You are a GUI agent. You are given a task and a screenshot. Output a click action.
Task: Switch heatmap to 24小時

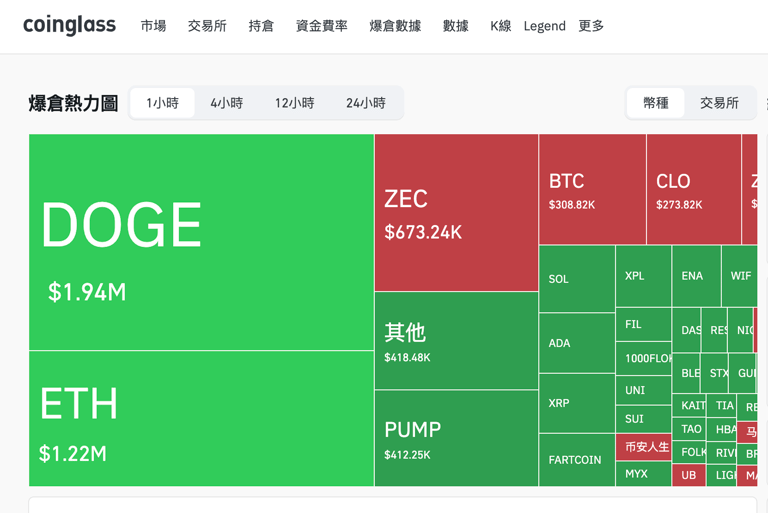366,103
